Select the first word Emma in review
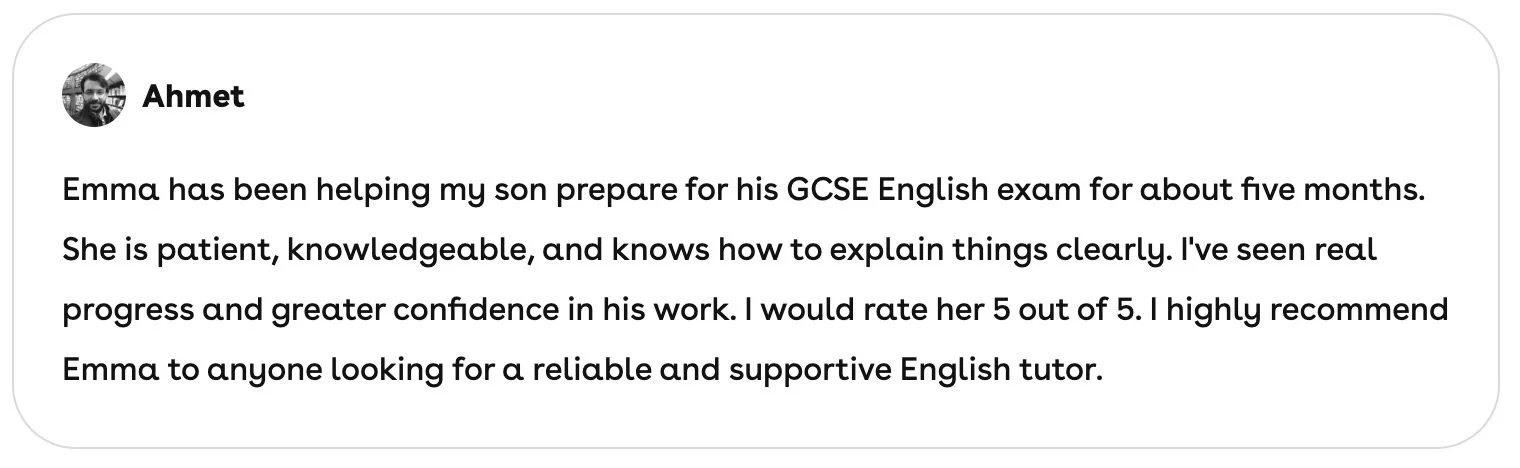The width and height of the screenshot is (1520, 468). 110,189
